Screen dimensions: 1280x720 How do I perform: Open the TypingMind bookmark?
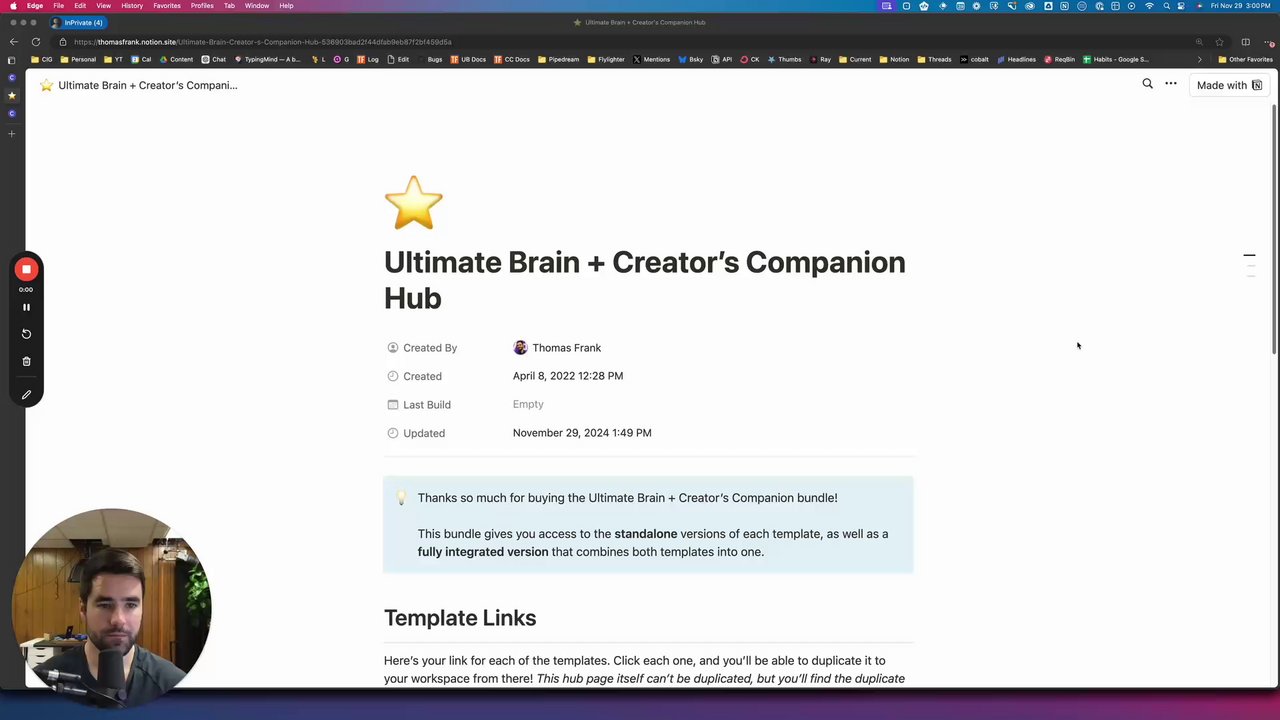pyautogui.click(x=266, y=59)
